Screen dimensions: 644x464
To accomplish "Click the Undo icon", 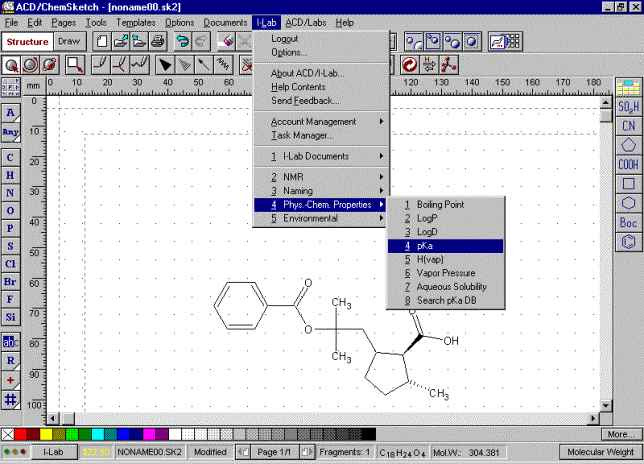I will (x=183, y=41).
